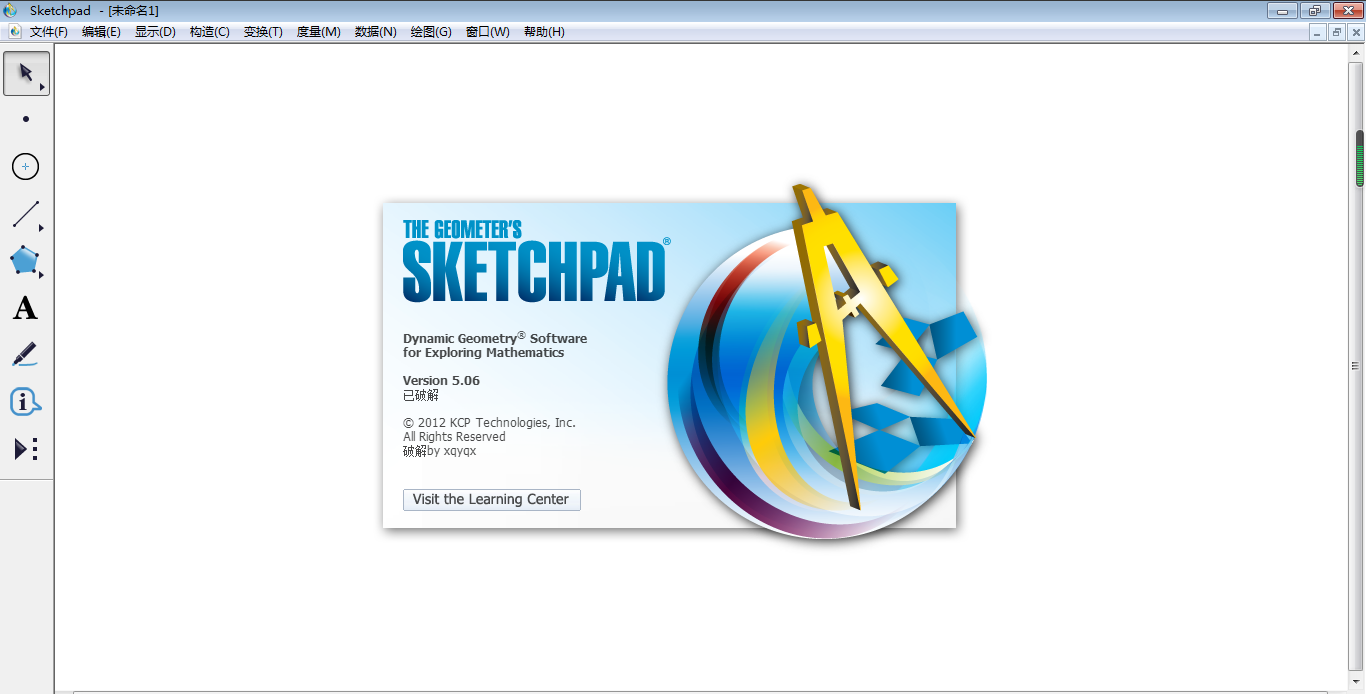Select the Text tool letter A
The width and height of the screenshot is (1366, 694).
coord(26,308)
